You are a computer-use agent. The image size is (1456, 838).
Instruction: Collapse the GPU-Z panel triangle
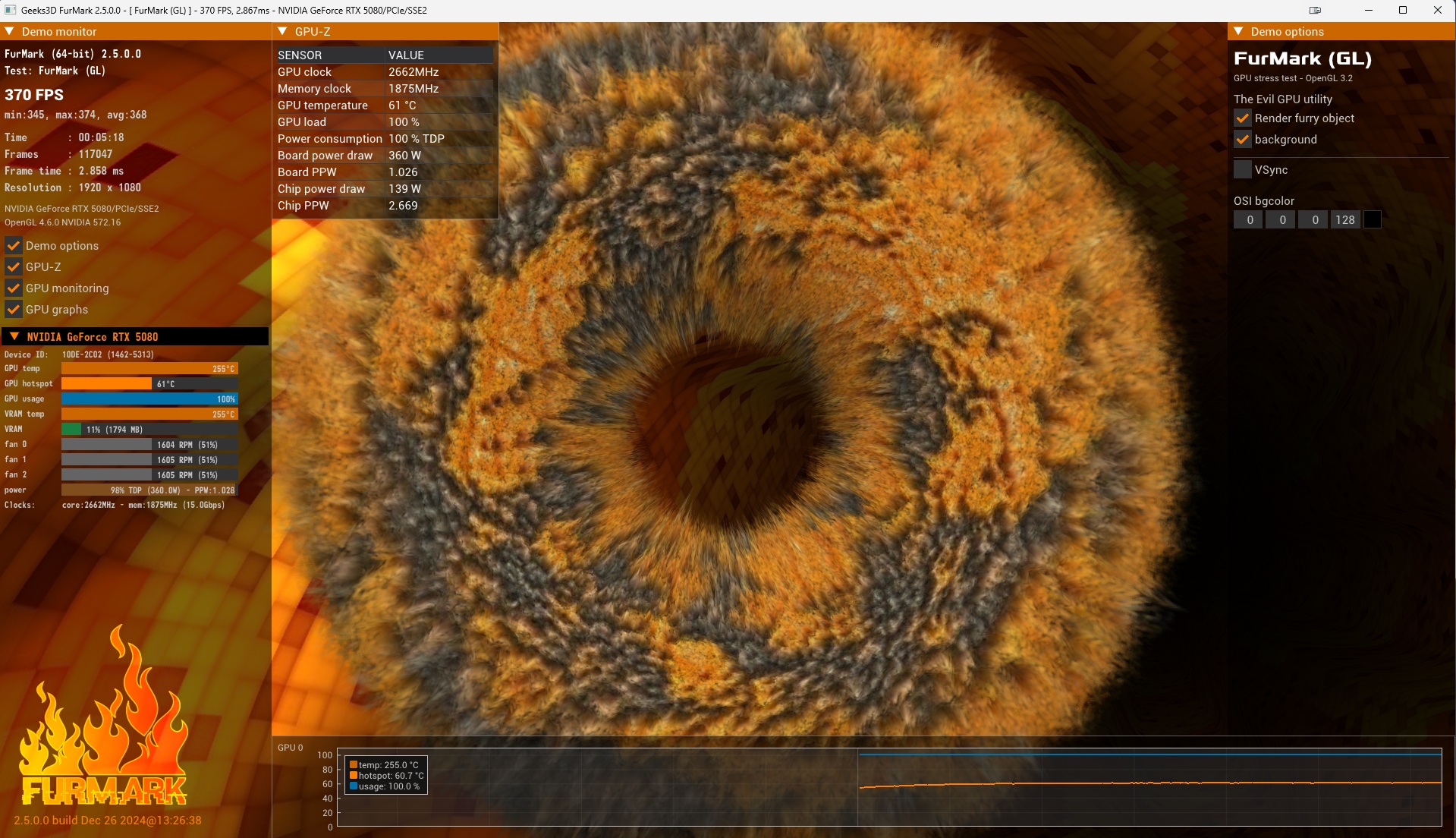click(x=282, y=31)
